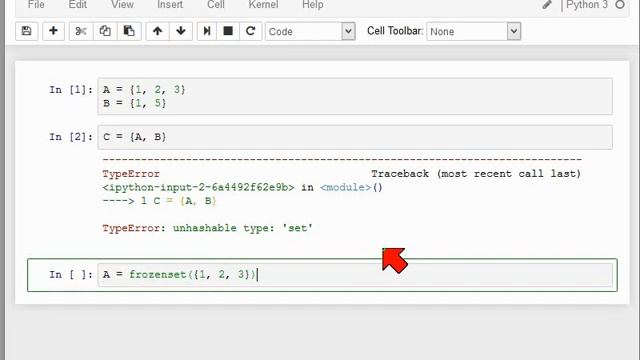Click the pencil edit-mode indicator icon
The image size is (640, 360).
coord(547,5)
